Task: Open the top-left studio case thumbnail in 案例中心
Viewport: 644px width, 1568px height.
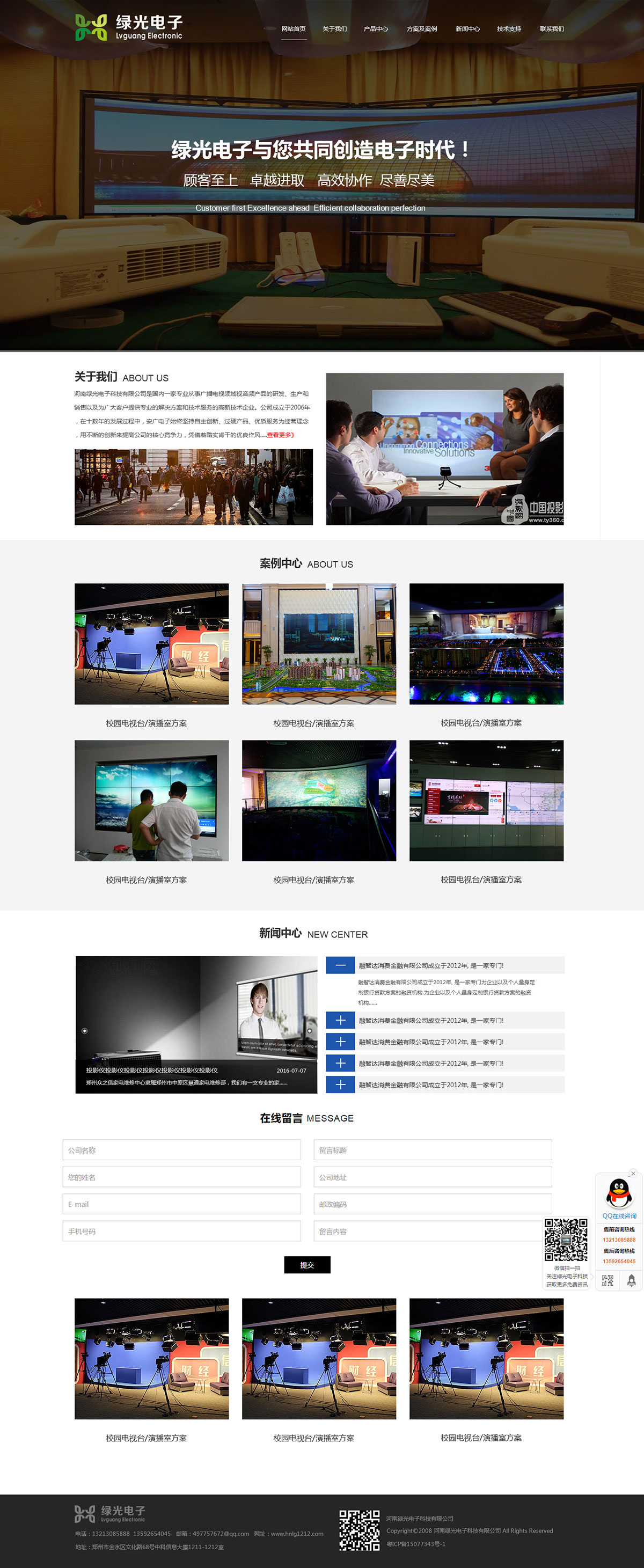Action: point(151,643)
